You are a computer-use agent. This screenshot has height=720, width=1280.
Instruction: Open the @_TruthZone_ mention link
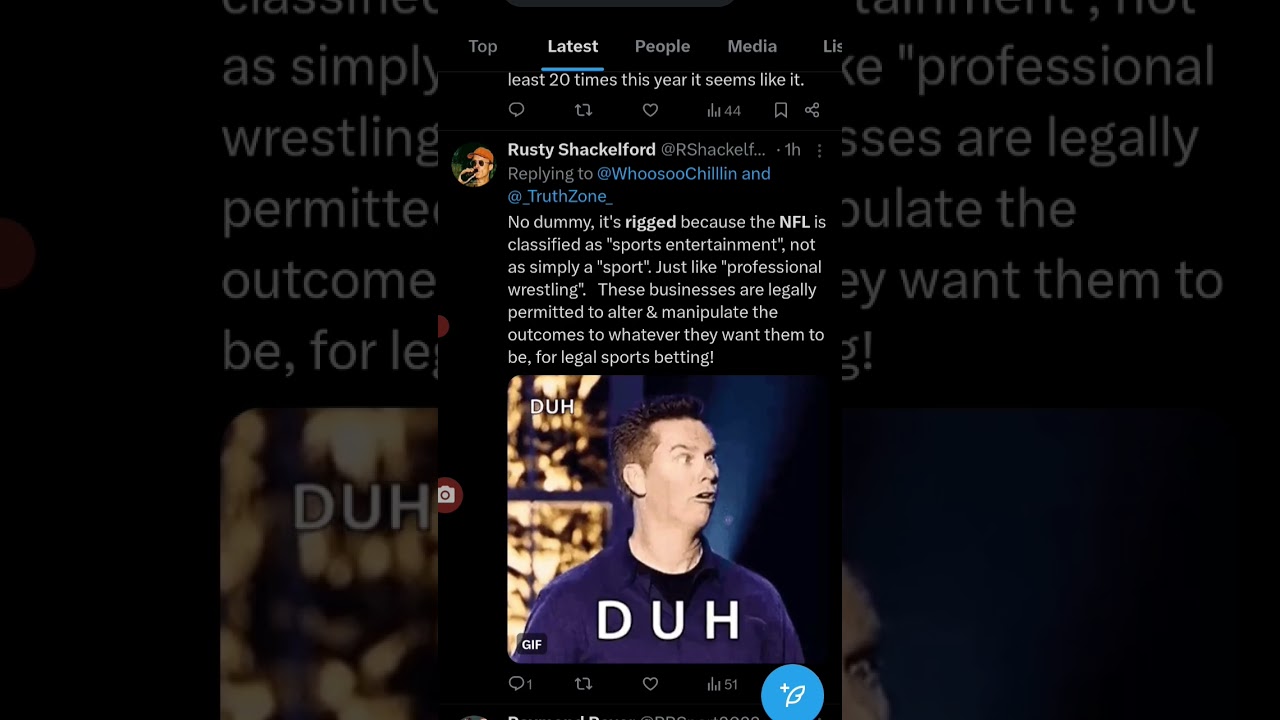click(560, 196)
